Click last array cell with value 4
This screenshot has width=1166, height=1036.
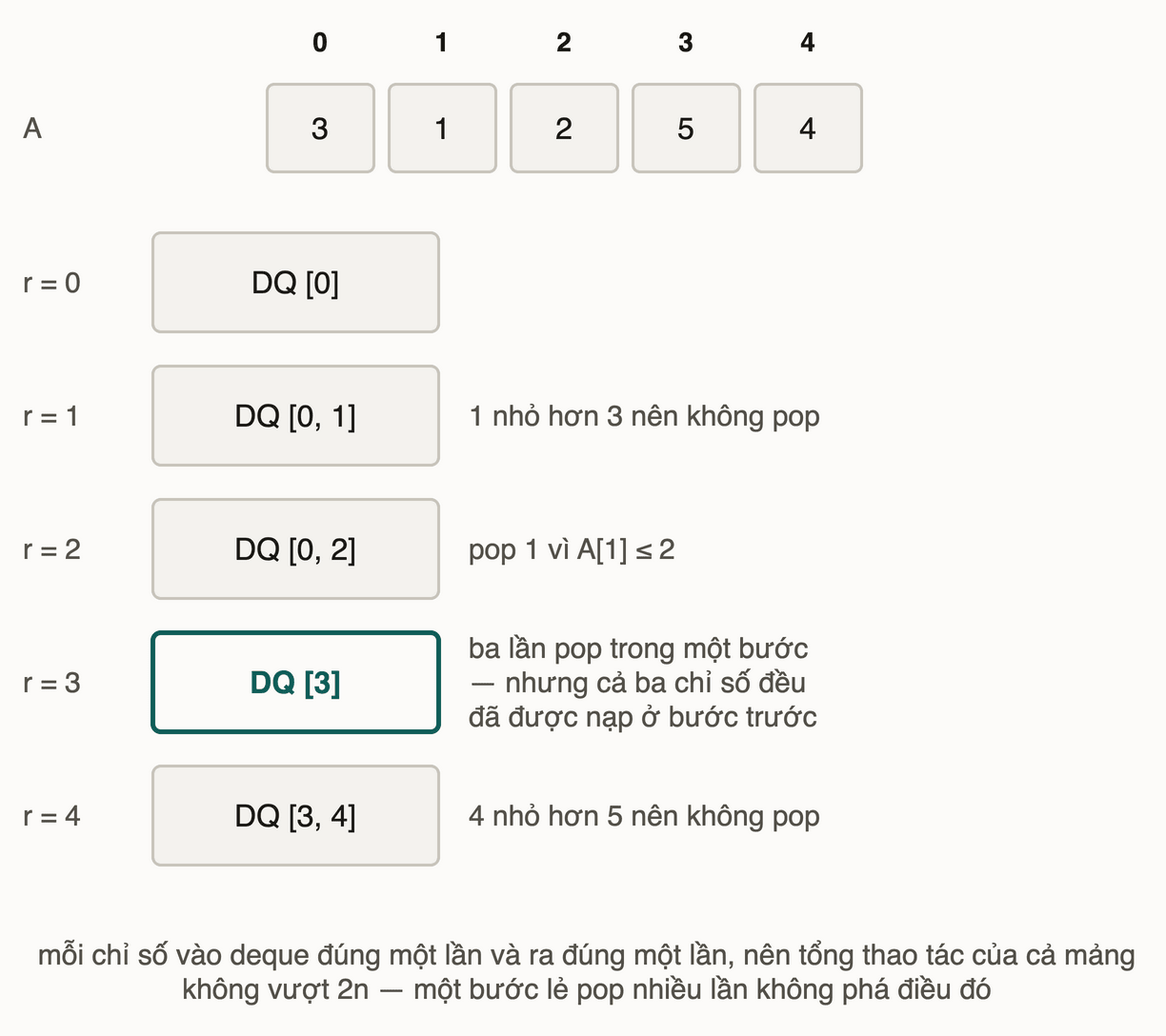[x=808, y=129]
